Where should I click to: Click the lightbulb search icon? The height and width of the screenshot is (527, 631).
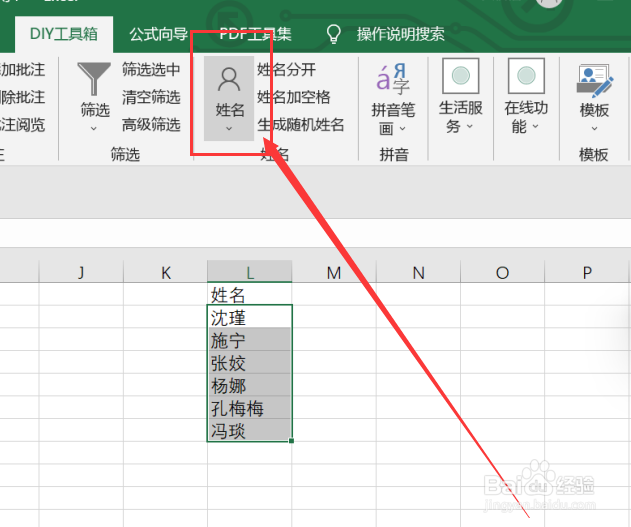[334, 34]
